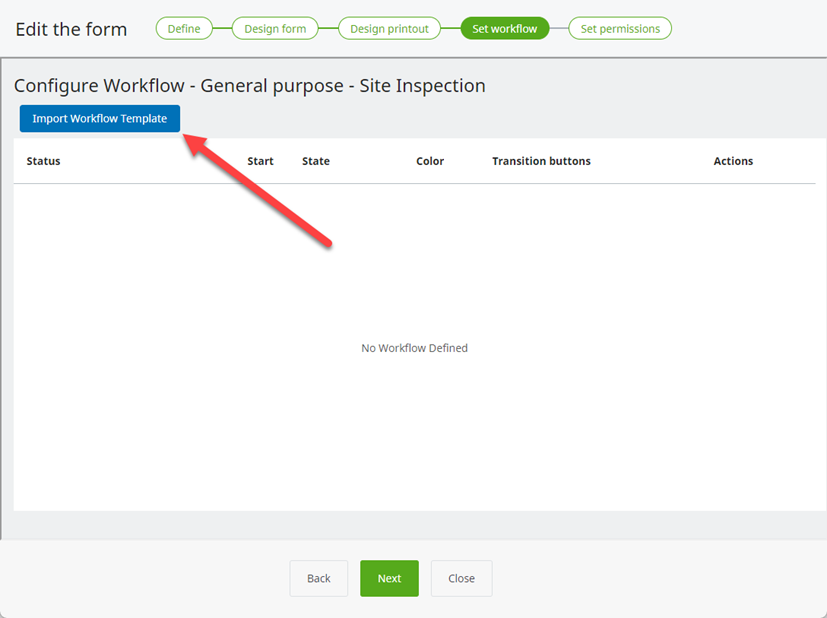Open the Design form step
The height and width of the screenshot is (618, 827).
(275, 28)
